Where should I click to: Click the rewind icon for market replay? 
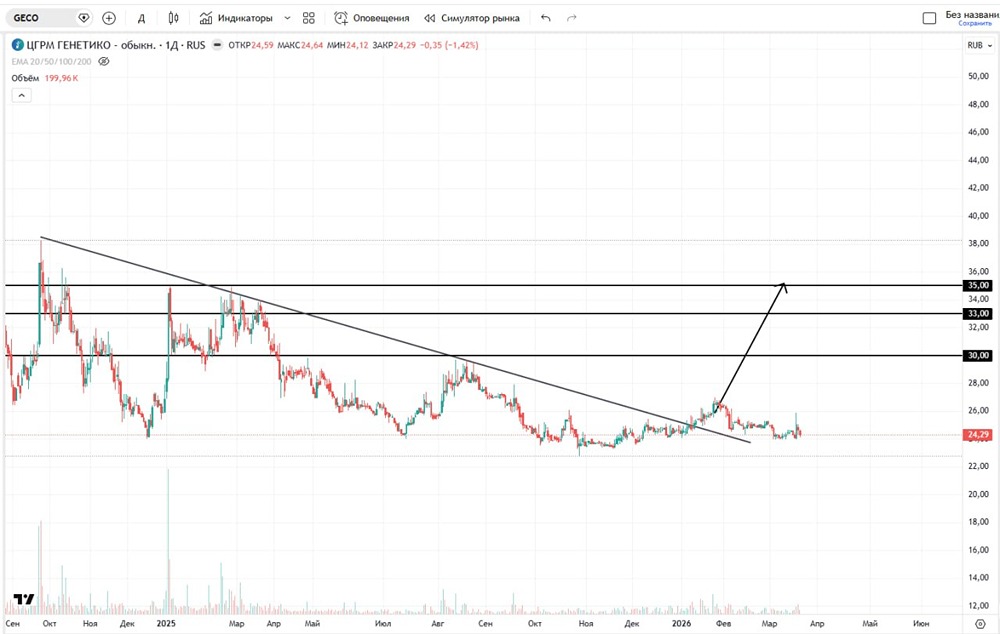[x=430, y=18]
